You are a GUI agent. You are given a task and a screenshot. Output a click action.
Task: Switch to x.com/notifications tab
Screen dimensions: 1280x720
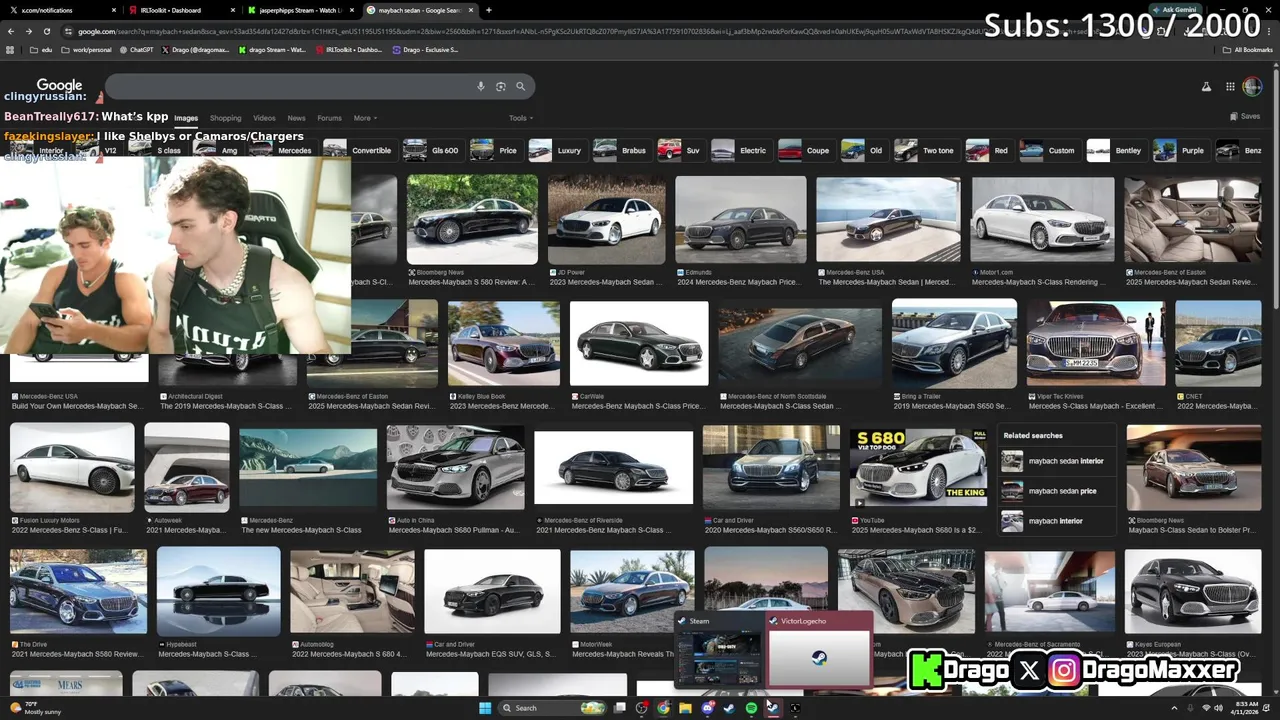60,10
